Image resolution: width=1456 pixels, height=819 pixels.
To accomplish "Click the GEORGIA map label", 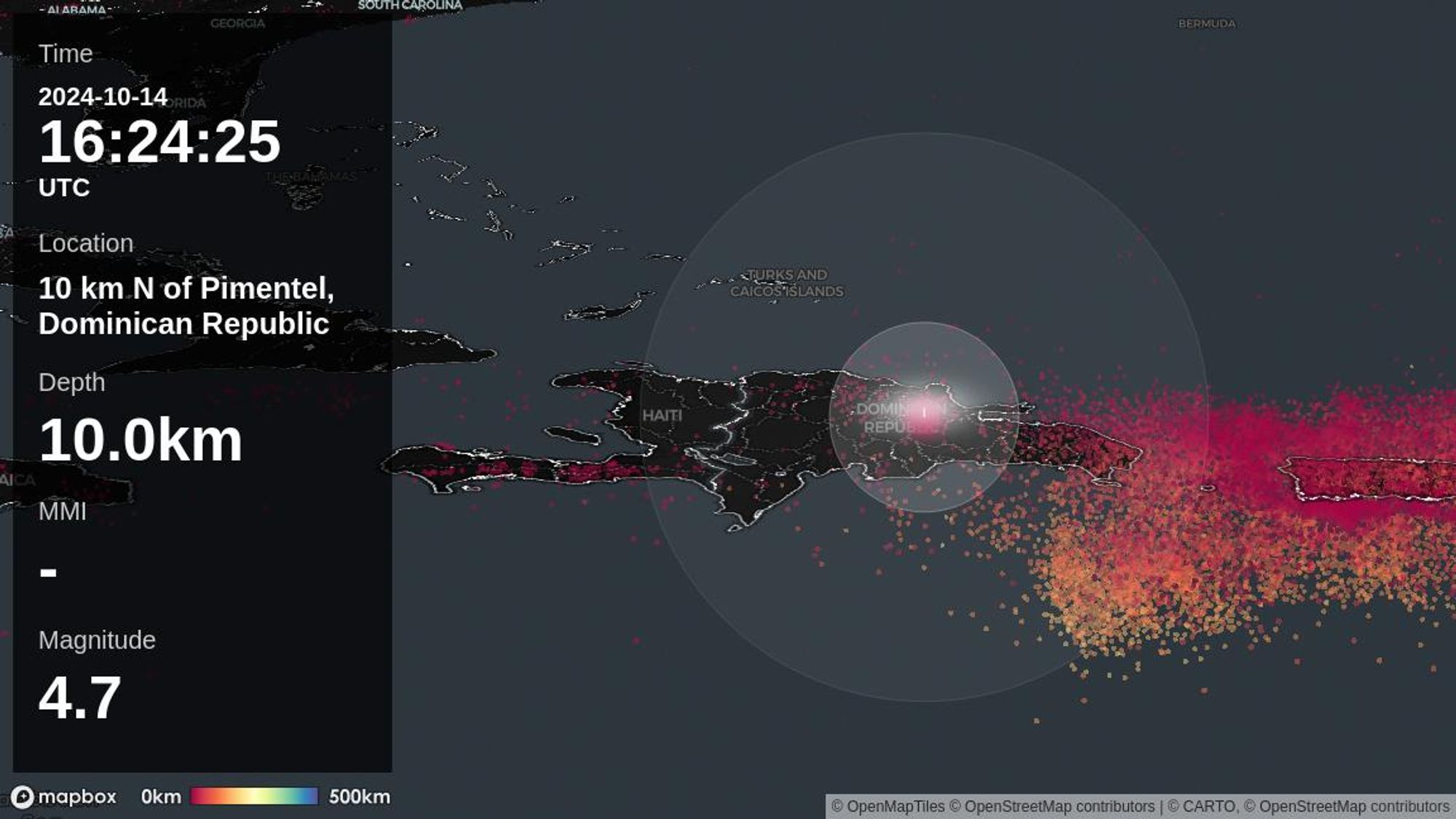I will (x=238, y=23).
